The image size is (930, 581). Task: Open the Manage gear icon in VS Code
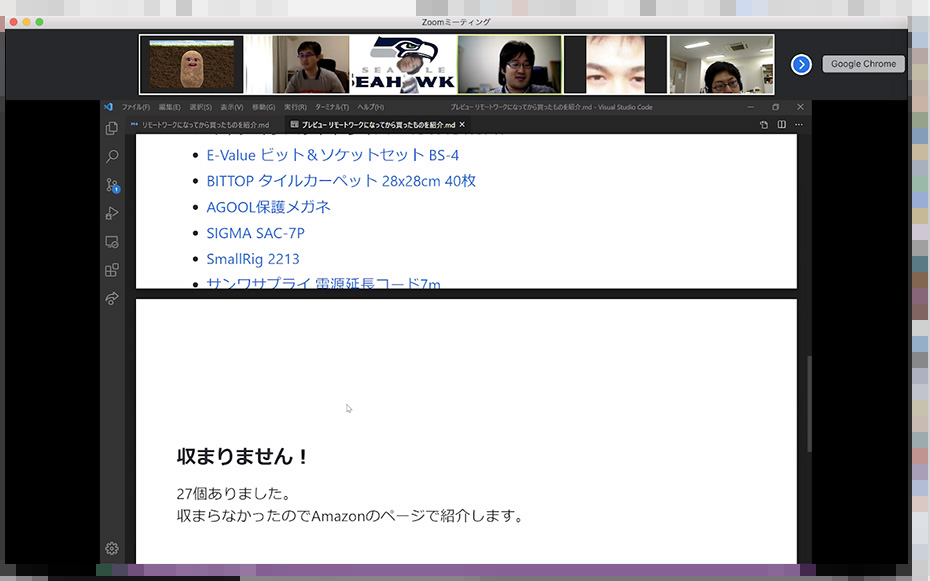(112, 548)
